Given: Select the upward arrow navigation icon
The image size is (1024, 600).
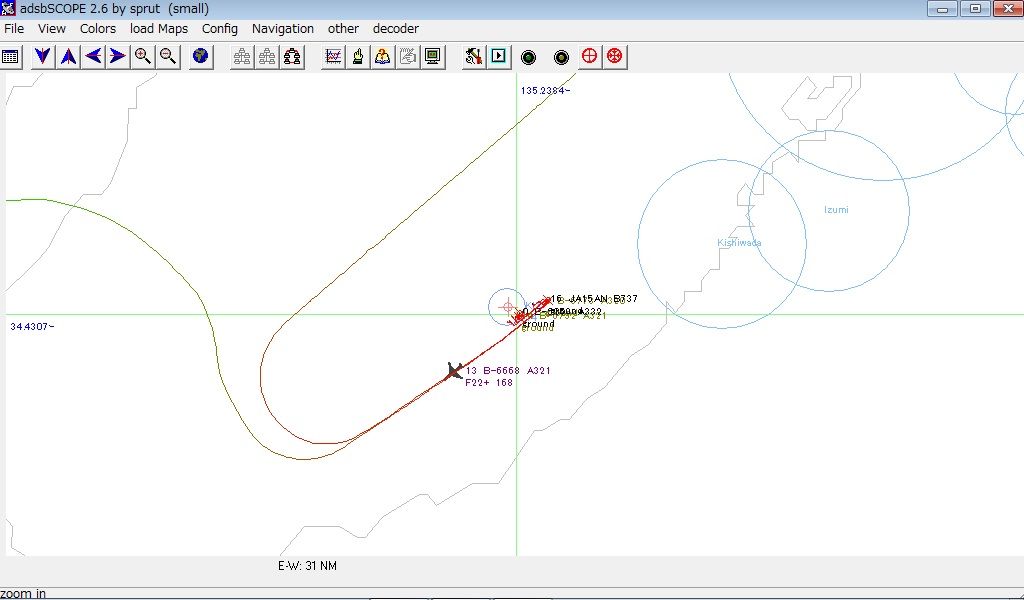Looking at the screenshot, I should [x=66, y=56].
